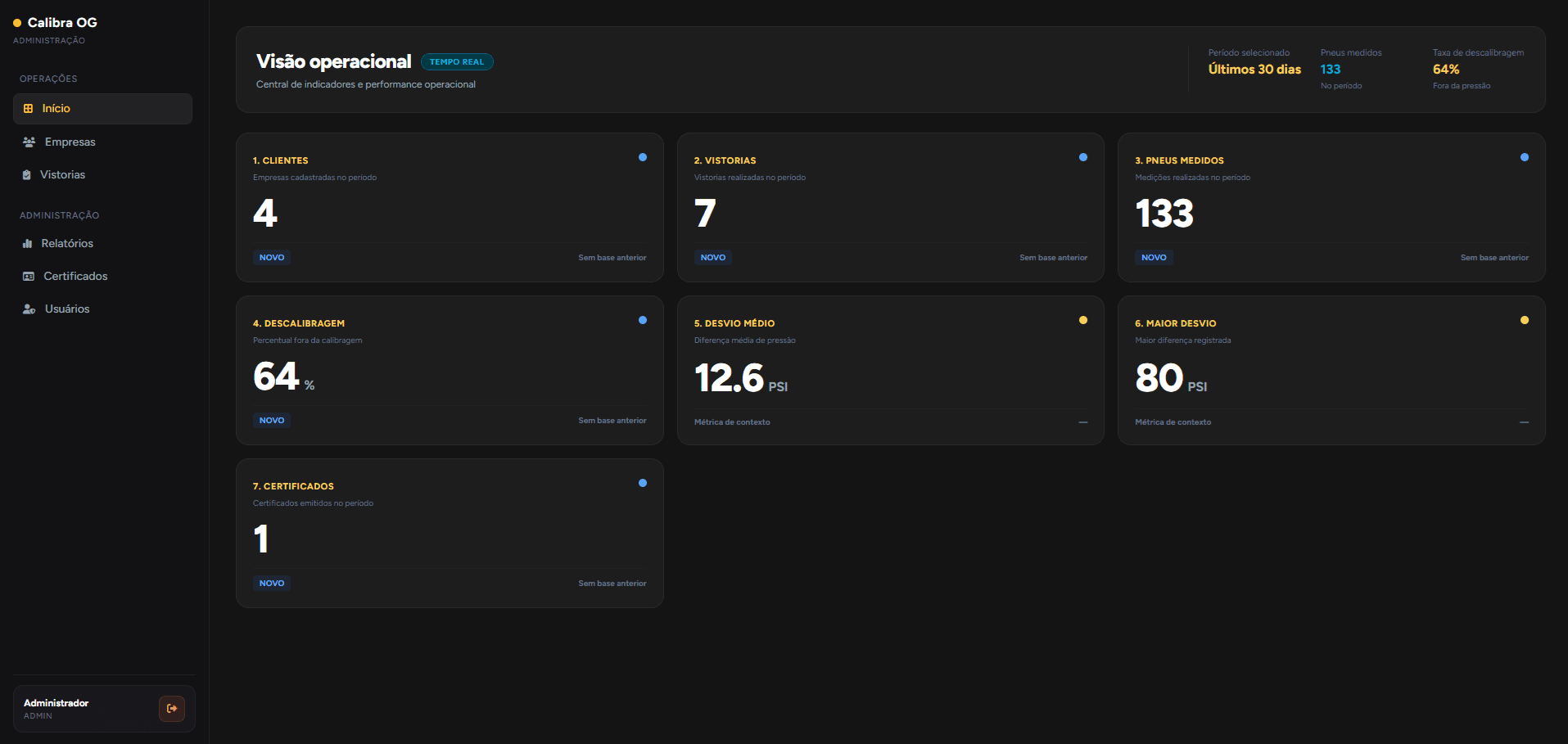Navigate to Relatórios
Screen dimensions: 1568x744
click(102, 244)
